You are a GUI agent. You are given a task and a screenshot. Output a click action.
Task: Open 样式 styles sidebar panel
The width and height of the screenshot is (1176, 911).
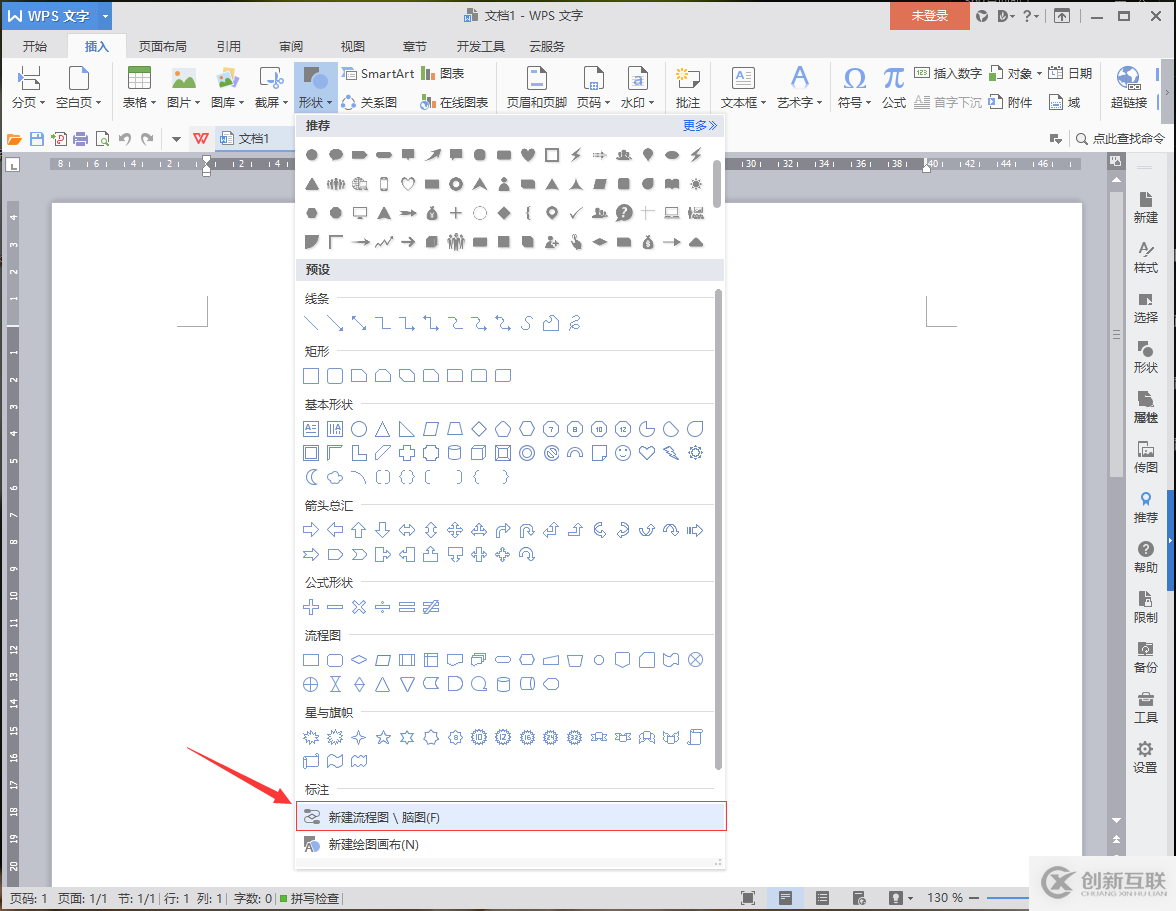pos(1145,258)
